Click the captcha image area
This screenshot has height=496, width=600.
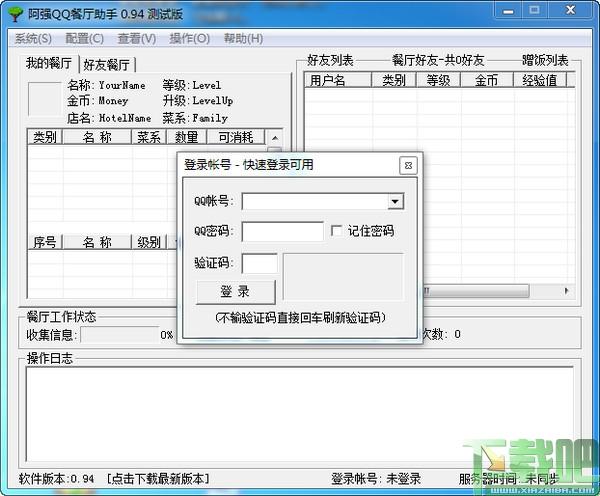click(x=343, y=276)
